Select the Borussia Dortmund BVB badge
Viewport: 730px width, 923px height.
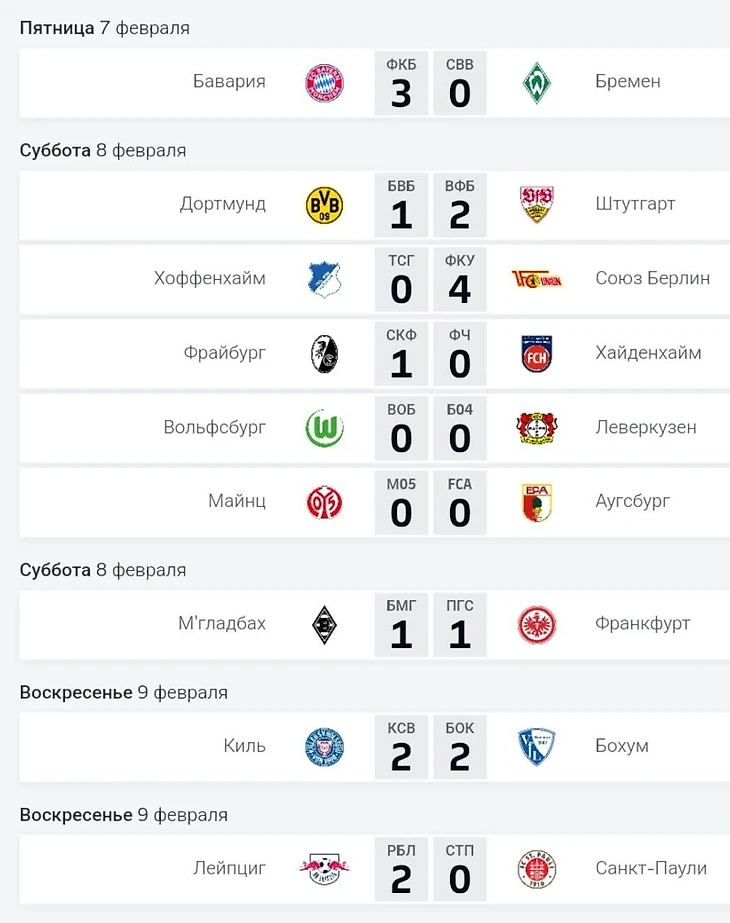(324, 205)
